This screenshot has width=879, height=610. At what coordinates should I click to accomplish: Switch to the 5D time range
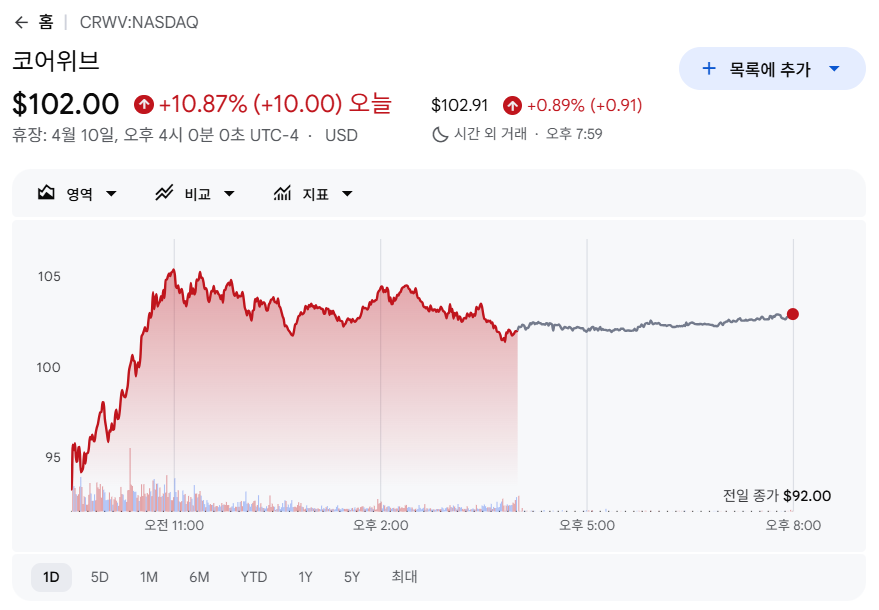click(100, 577)
